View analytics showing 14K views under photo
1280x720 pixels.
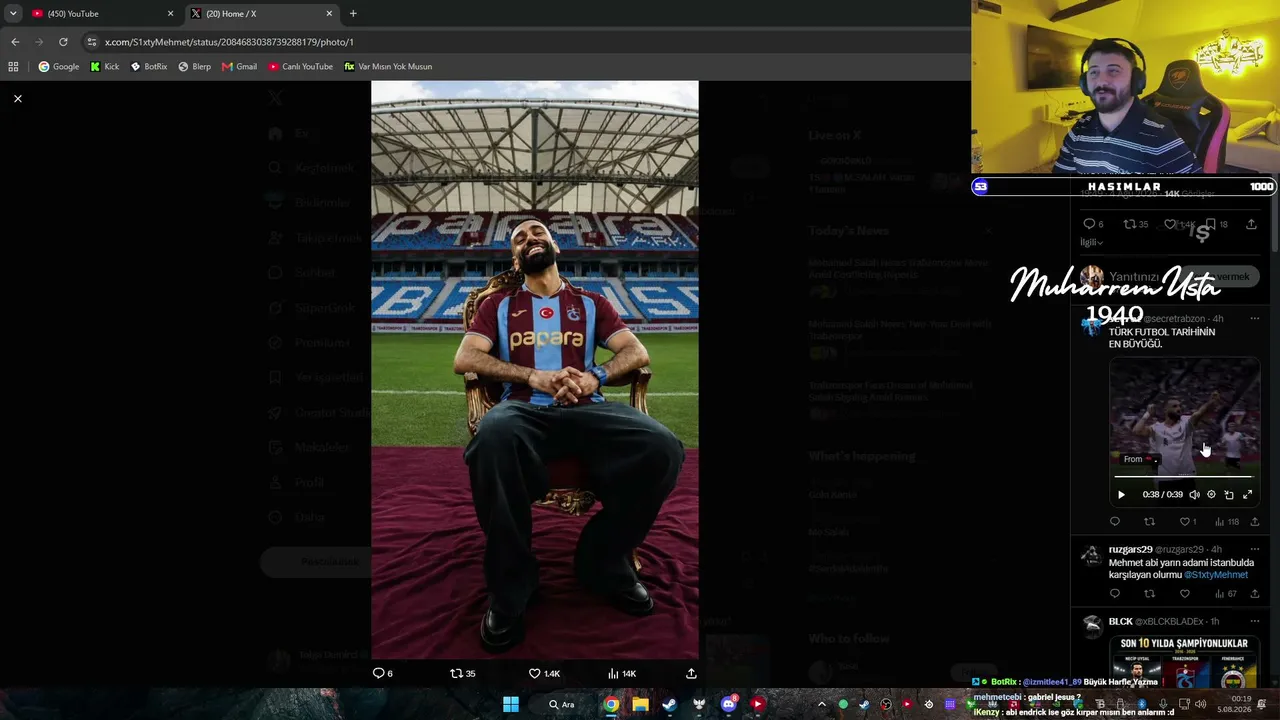[x=622, y=673]
